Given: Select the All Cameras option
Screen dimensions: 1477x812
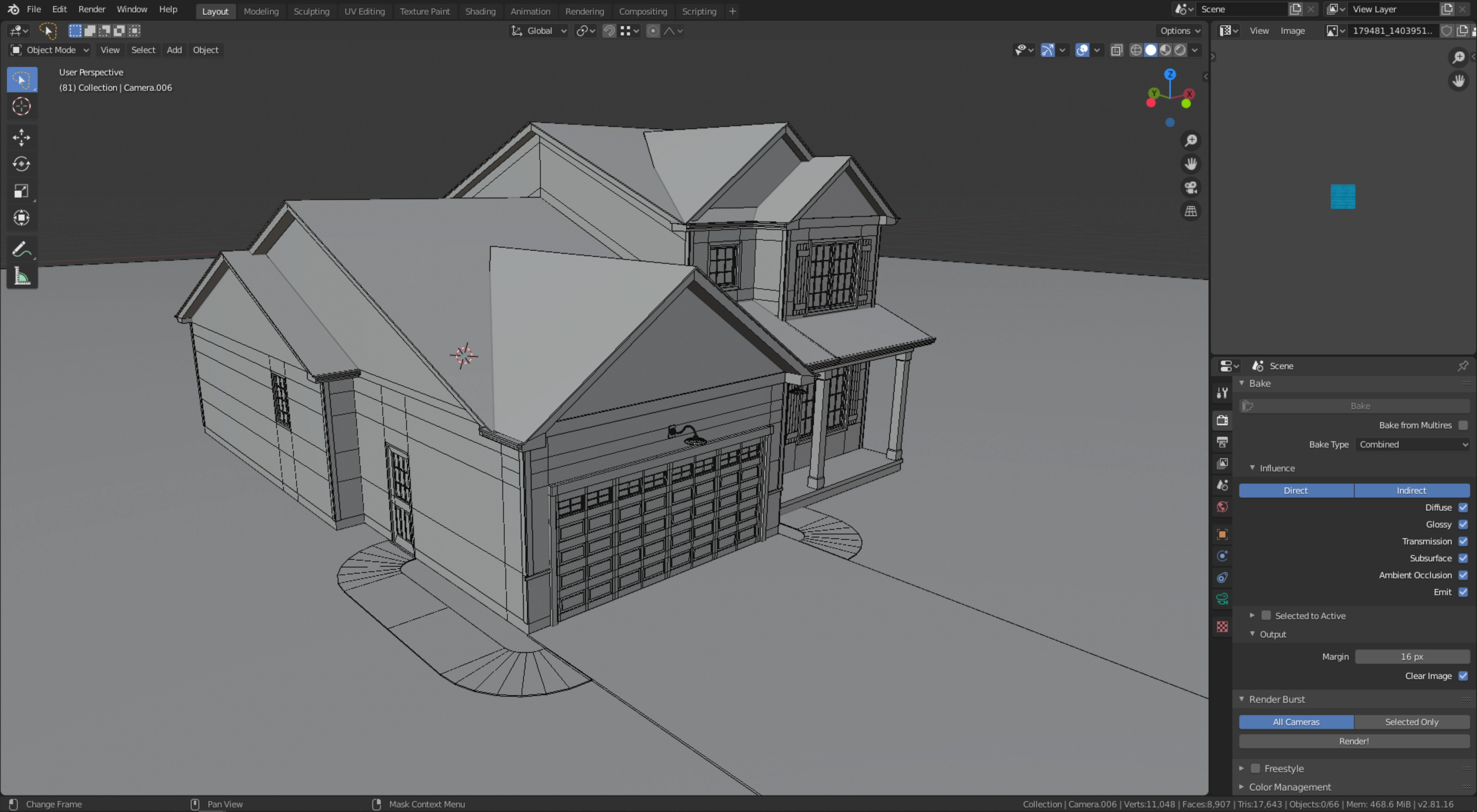Looking at the screenshot, I should (x=1296, y=722).
